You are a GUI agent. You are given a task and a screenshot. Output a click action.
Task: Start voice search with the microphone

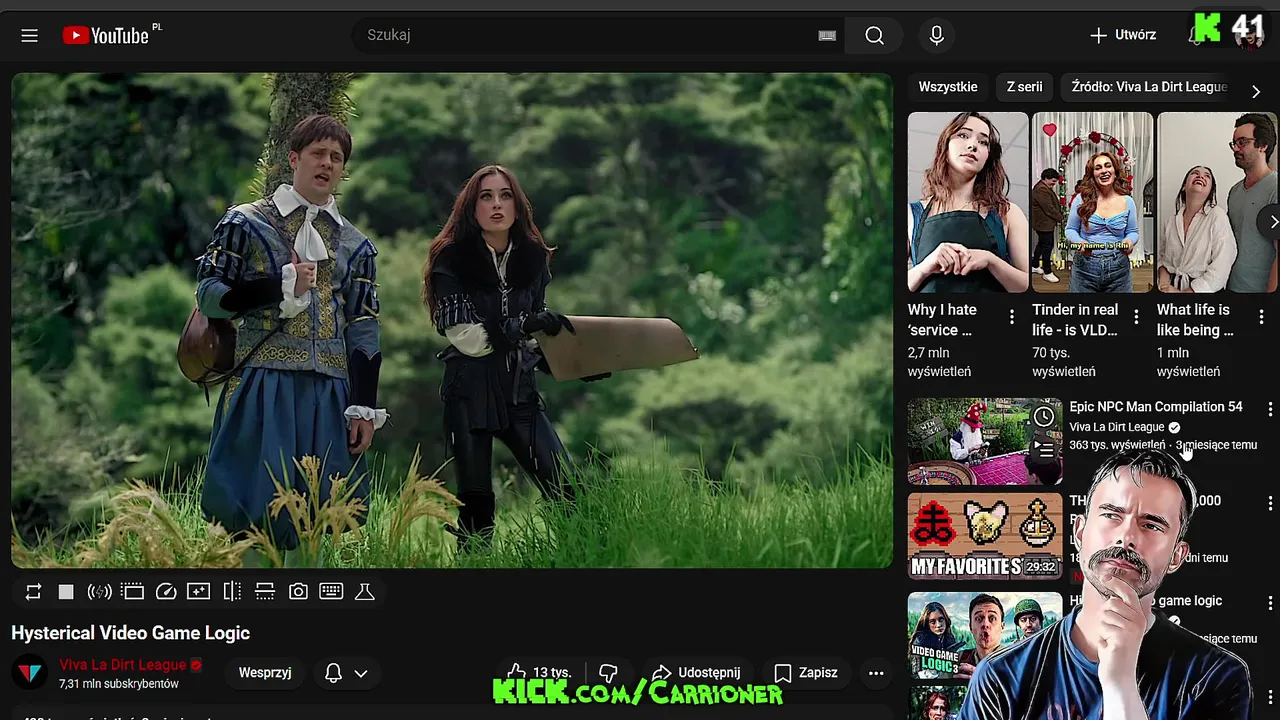coord(936,35)
